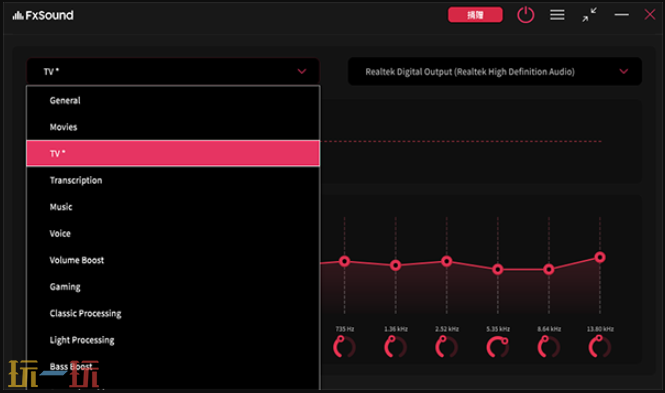Click the 2.52 kHz EQ band point

pos(447,261)
